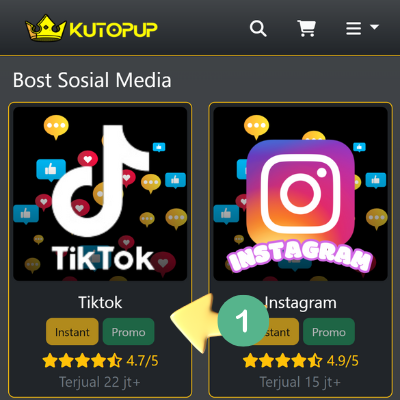Click the partially hidden Instagram Instant badge
The image size is (400, 400).
click(282, 332)
